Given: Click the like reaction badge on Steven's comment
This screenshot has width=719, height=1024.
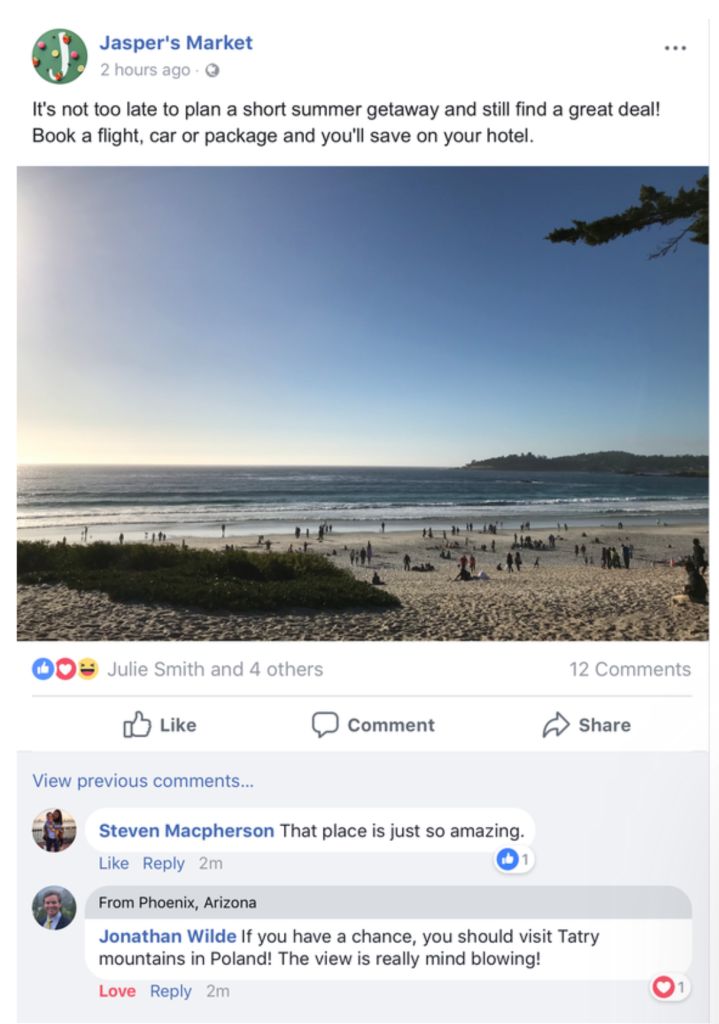Looking at the screenshot, I should (x=513, y=859).
